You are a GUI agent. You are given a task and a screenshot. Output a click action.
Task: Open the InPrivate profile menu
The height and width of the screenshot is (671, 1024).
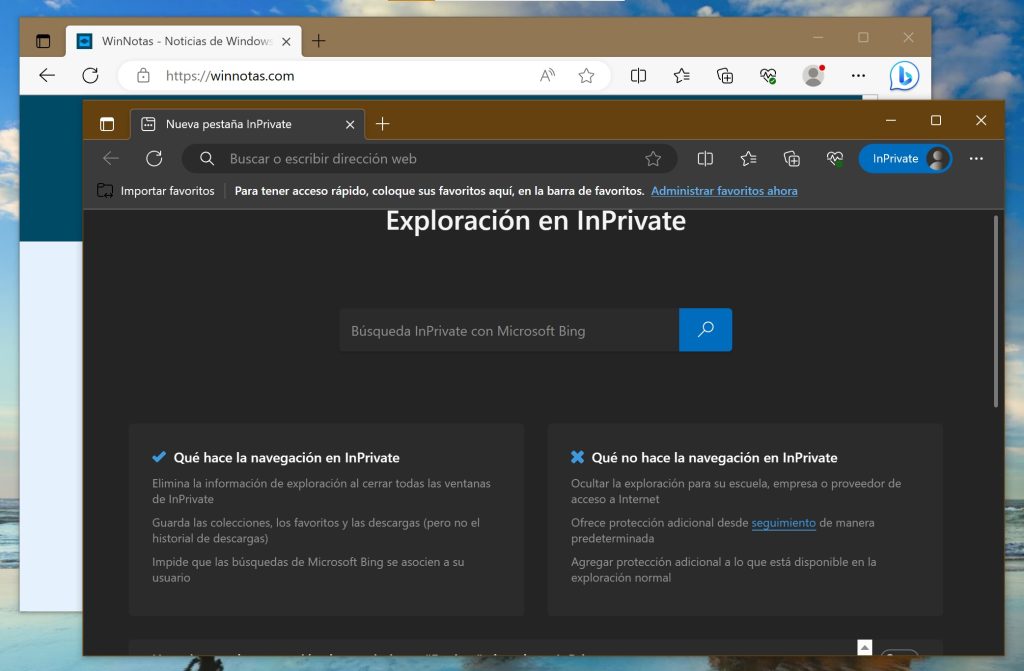click(905, 158)
